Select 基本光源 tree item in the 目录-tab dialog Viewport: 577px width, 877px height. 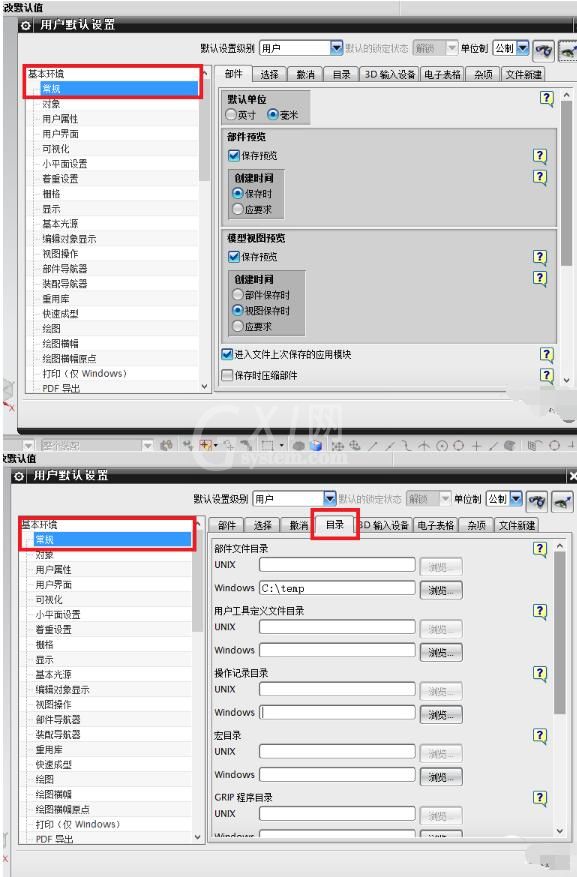pyautogui.click(x=54, y=675)
